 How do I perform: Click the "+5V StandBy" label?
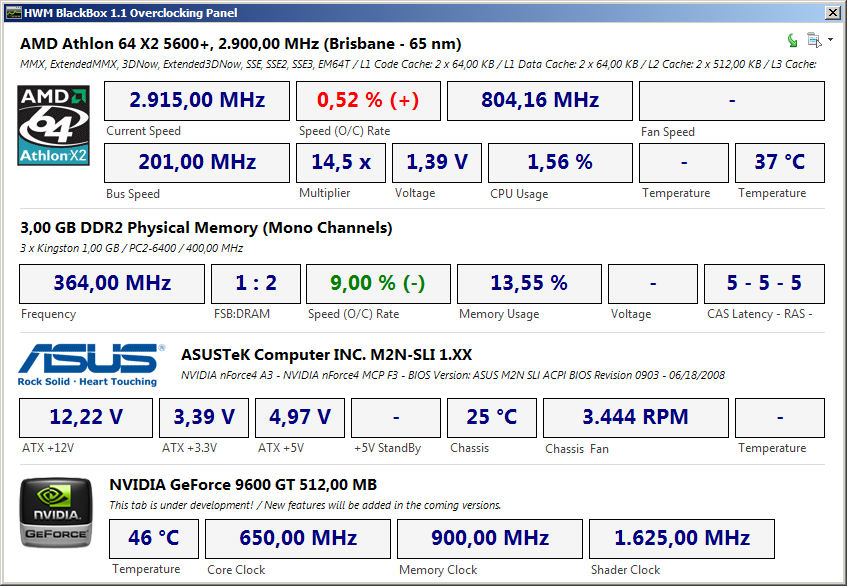click(x=387, y=448)
